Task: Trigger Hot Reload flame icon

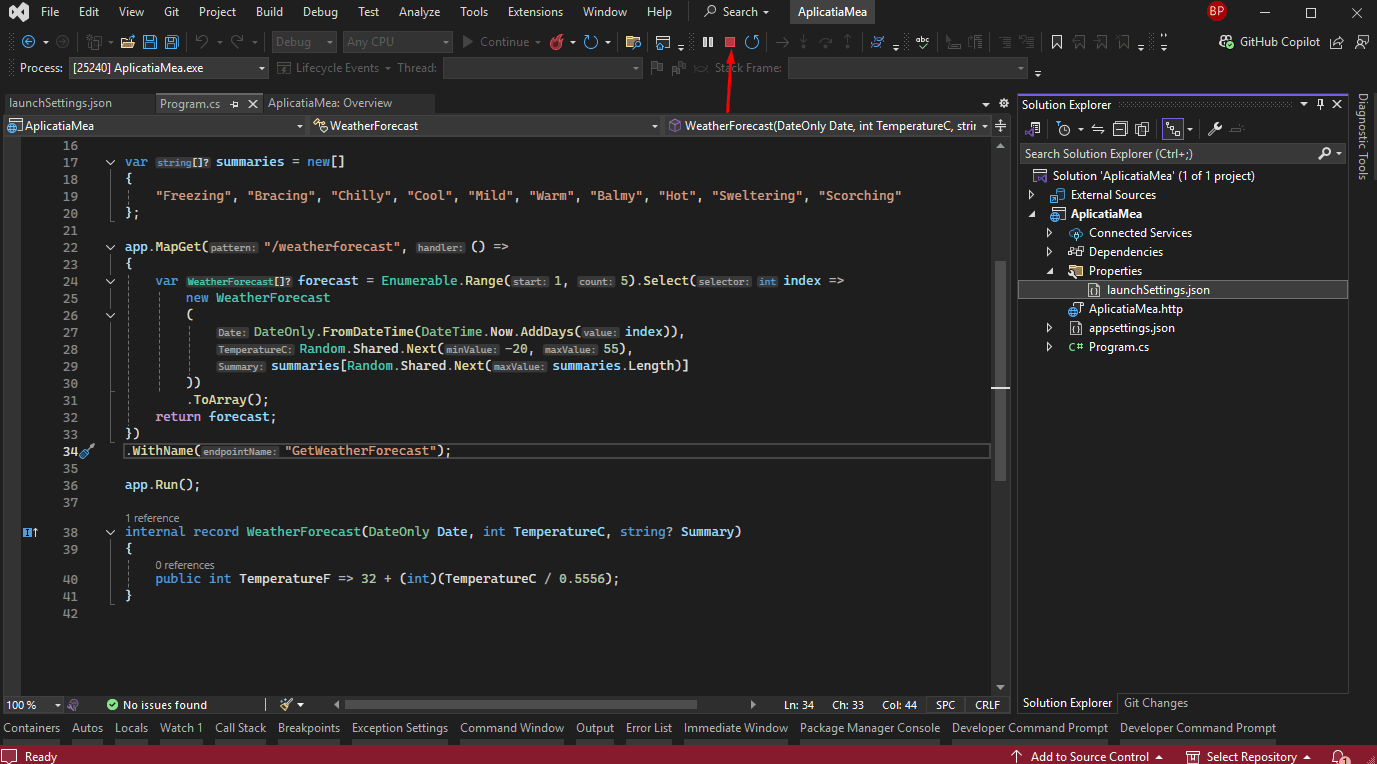Action: click(556, 42)
